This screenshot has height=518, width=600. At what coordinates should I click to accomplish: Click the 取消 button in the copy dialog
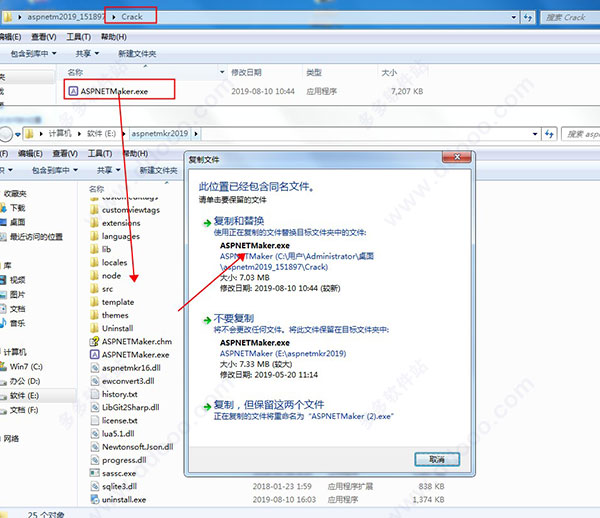(437, 459)
